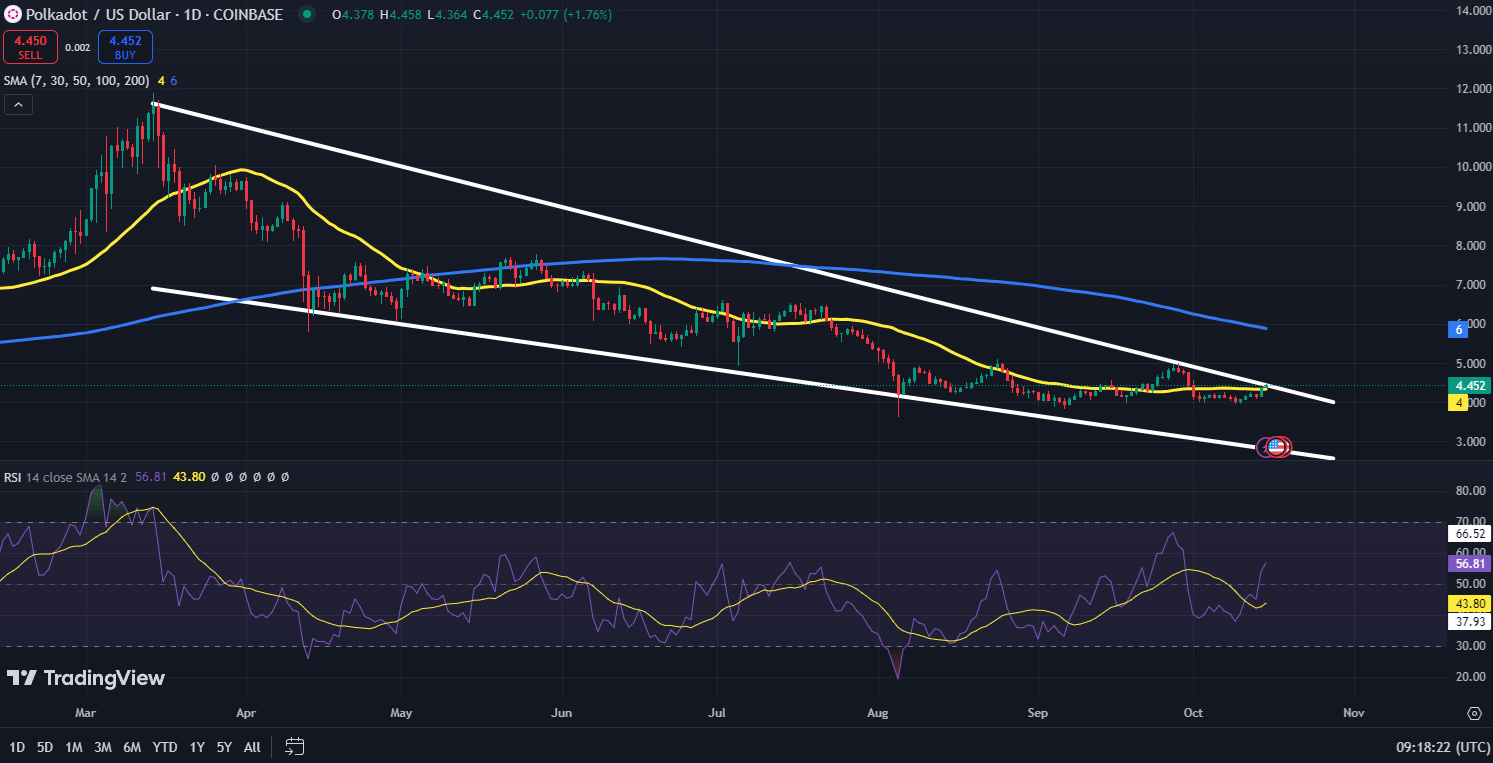Click the green market status dot
Screen dimensions: 1493x763
coord(306,15)
